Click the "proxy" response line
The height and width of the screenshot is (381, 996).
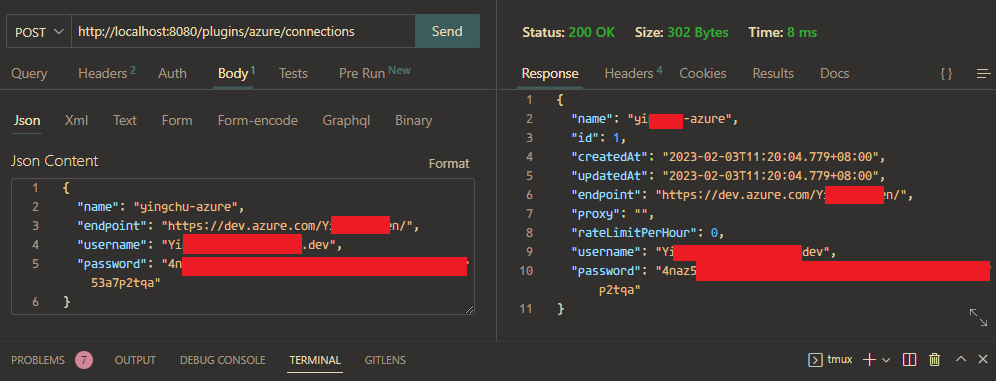pyautogui.click(x=612, y=214)
